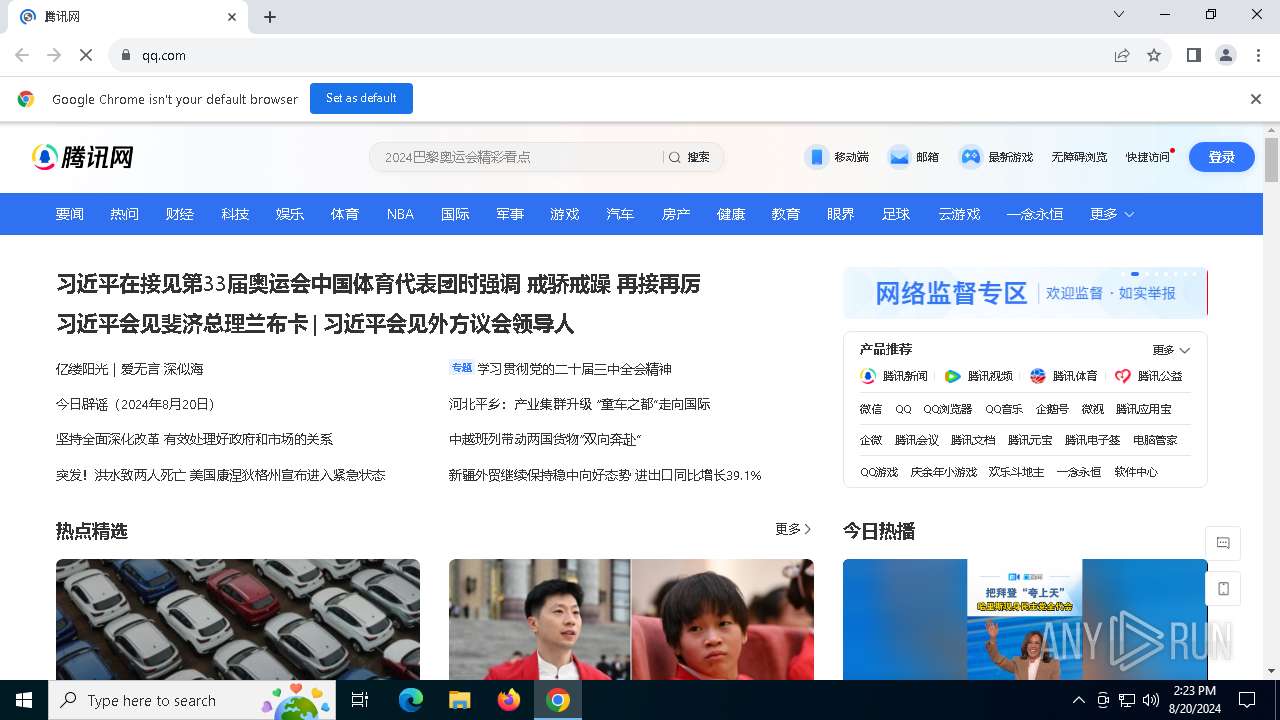Open Windows Start menu
The image size is (1280, 720).
click(24, 700)
